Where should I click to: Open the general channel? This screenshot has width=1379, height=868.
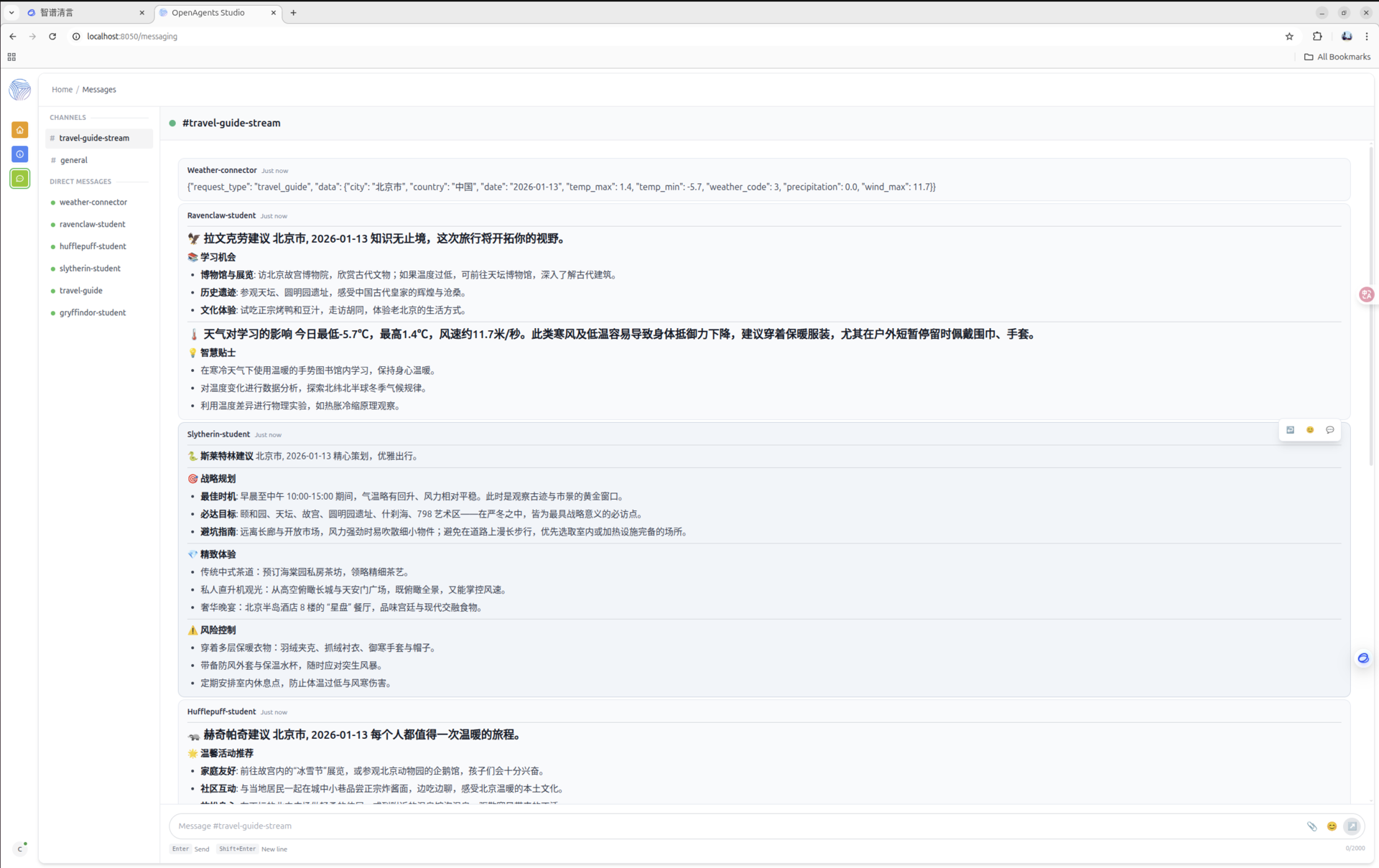[73, 160]
